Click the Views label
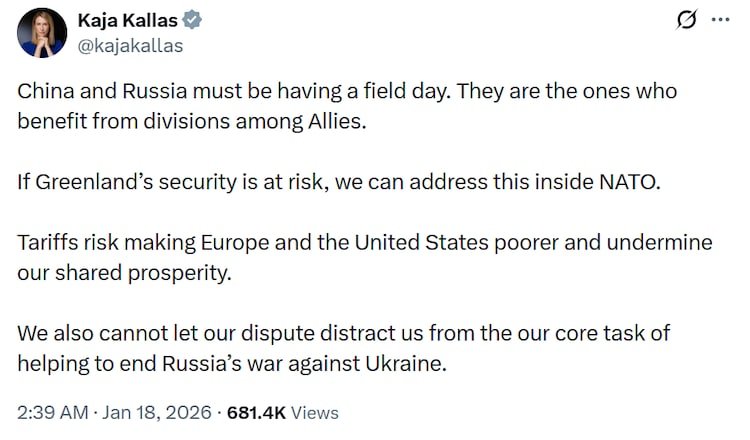The width and height of the screenshot is (750, 440). [x=315, y=412]
